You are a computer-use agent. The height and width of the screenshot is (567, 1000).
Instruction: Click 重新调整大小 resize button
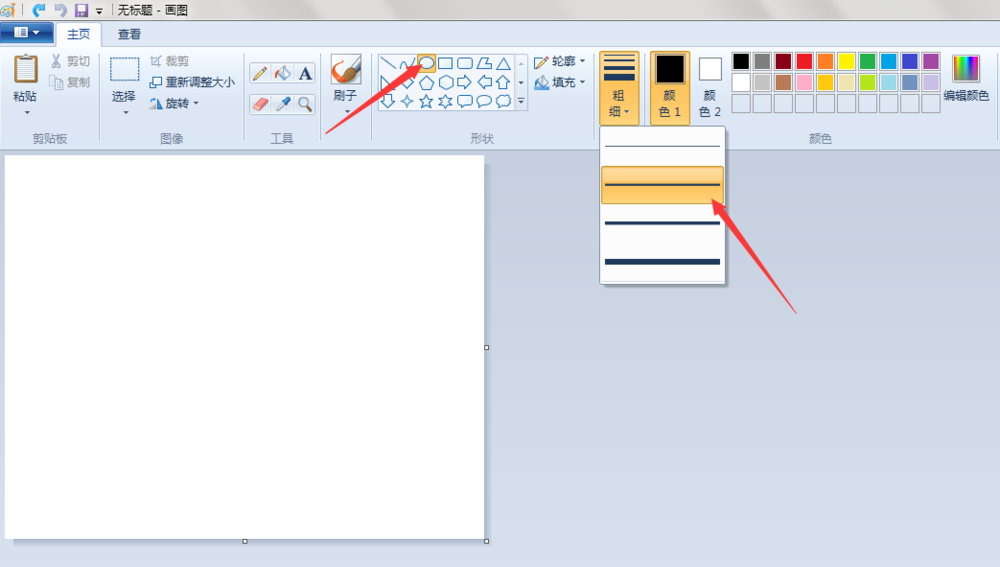(x=192, y=82)
